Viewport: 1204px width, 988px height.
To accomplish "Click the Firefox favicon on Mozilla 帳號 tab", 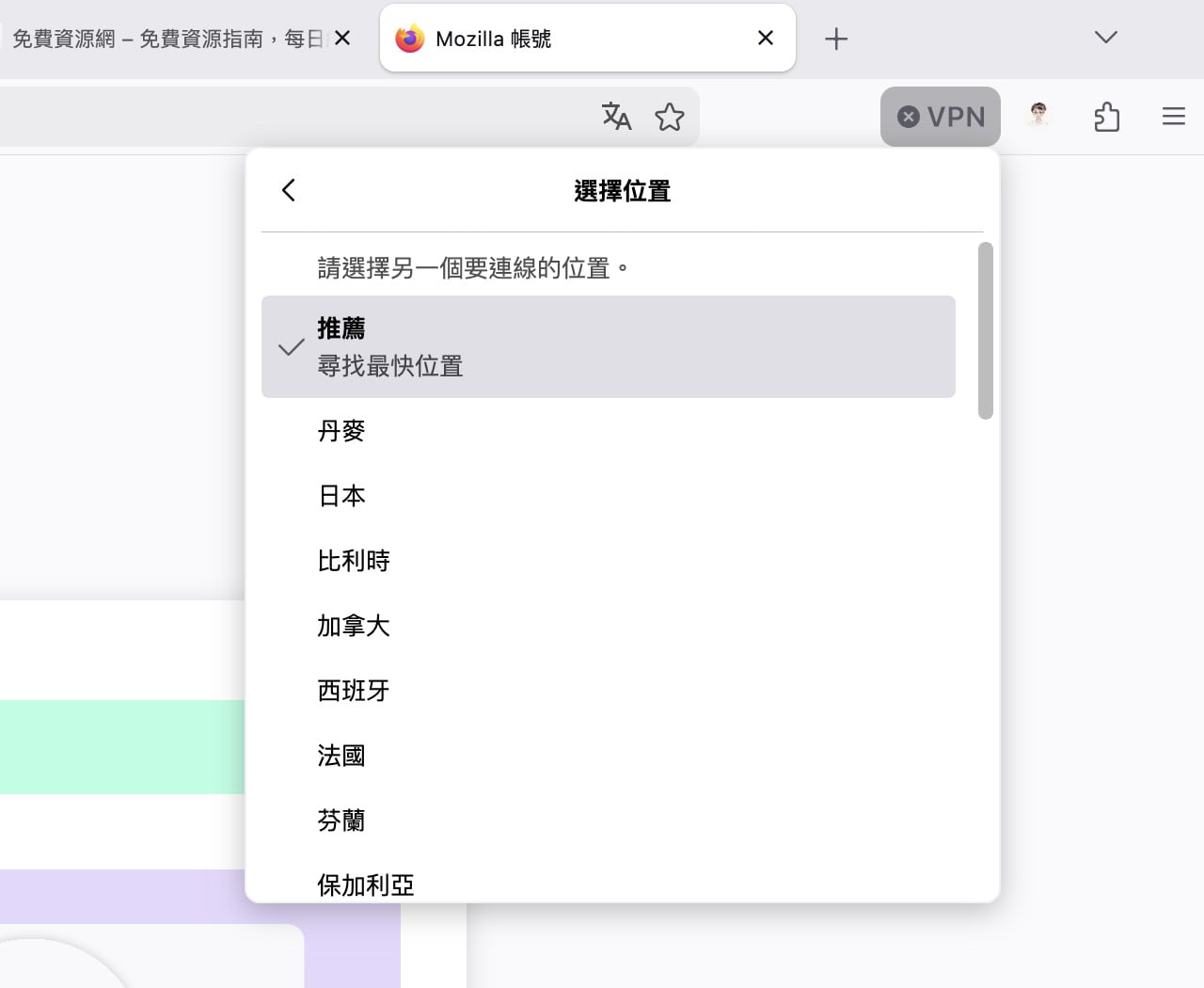I will [x=409, y=39].
